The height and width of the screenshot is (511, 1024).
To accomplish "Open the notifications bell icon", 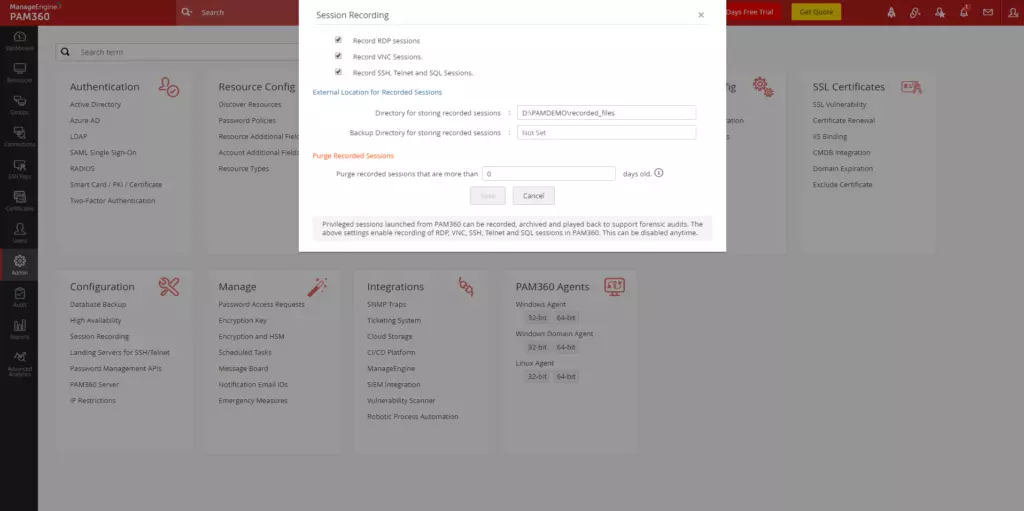I will 964,12.
